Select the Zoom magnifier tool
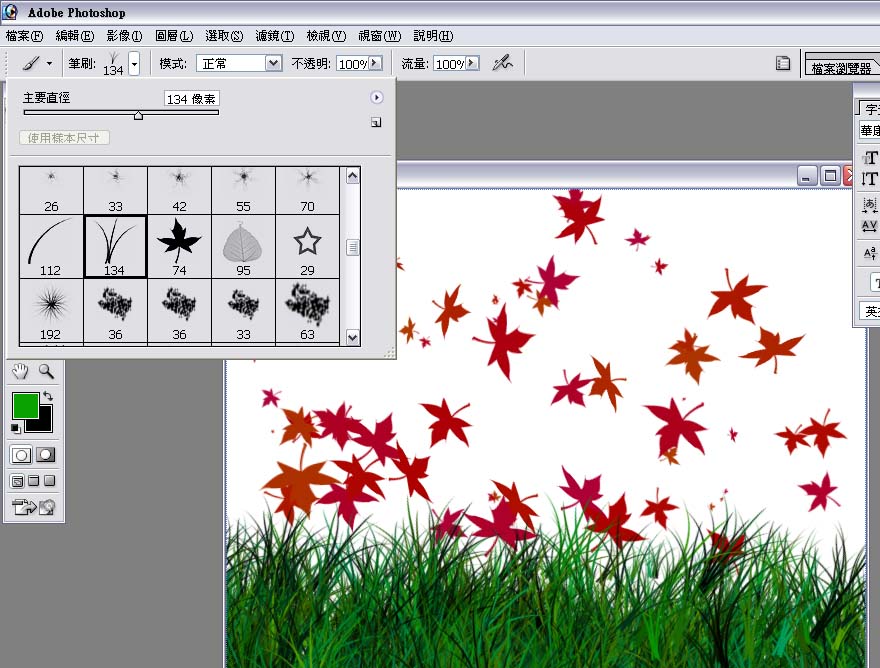 click(x=46, y=372)
